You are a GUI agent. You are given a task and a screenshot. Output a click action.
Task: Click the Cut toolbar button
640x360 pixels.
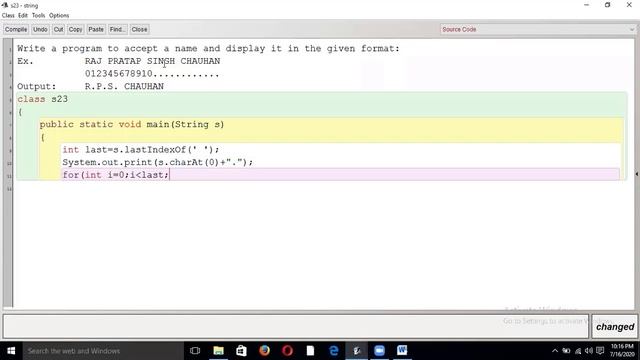click(x=58, y=29)
